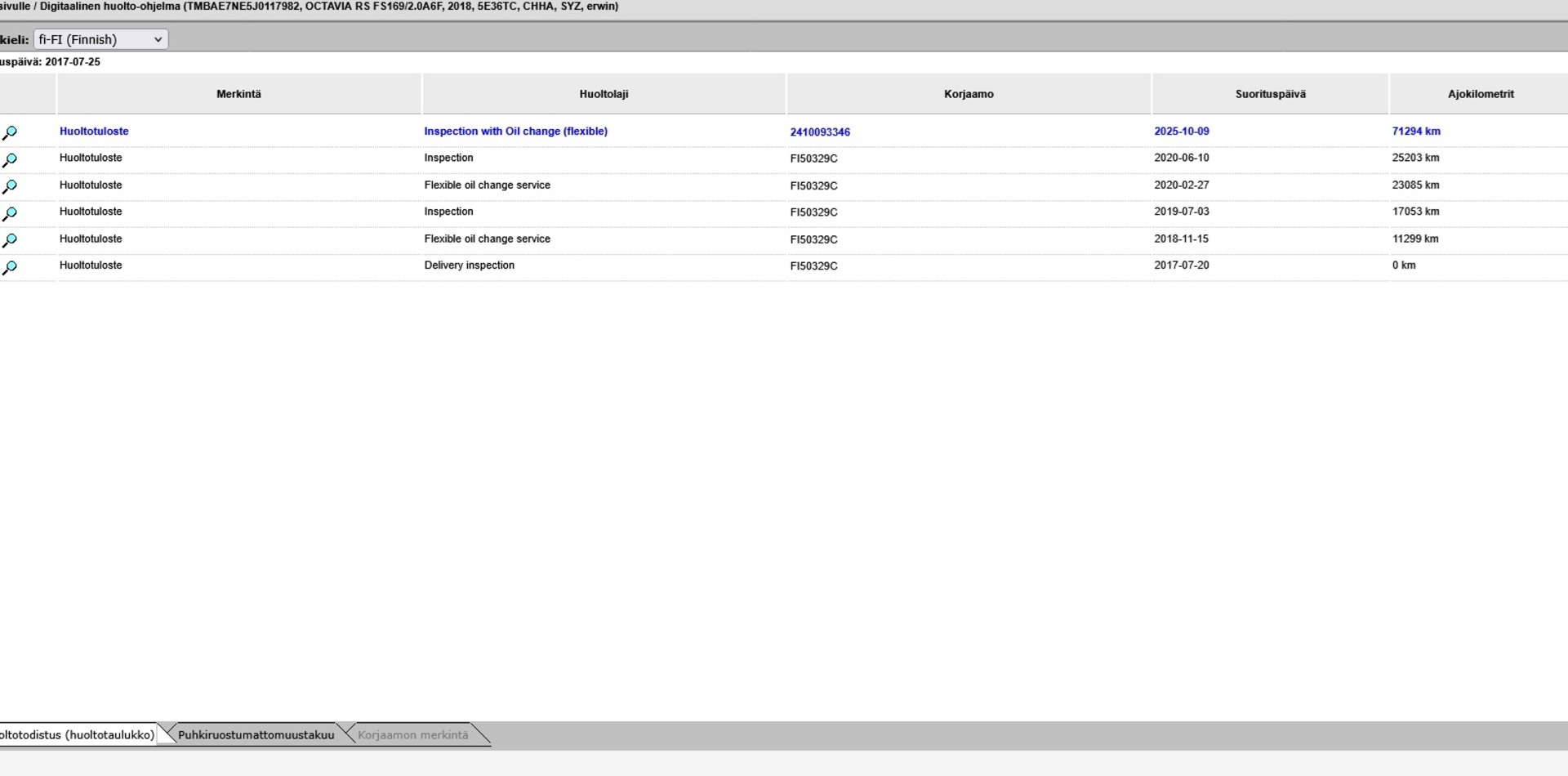1568x776 pixels.
Task: Select the Huoltotodistus (huoltotaulukko) tab
Action: (78, 734)
